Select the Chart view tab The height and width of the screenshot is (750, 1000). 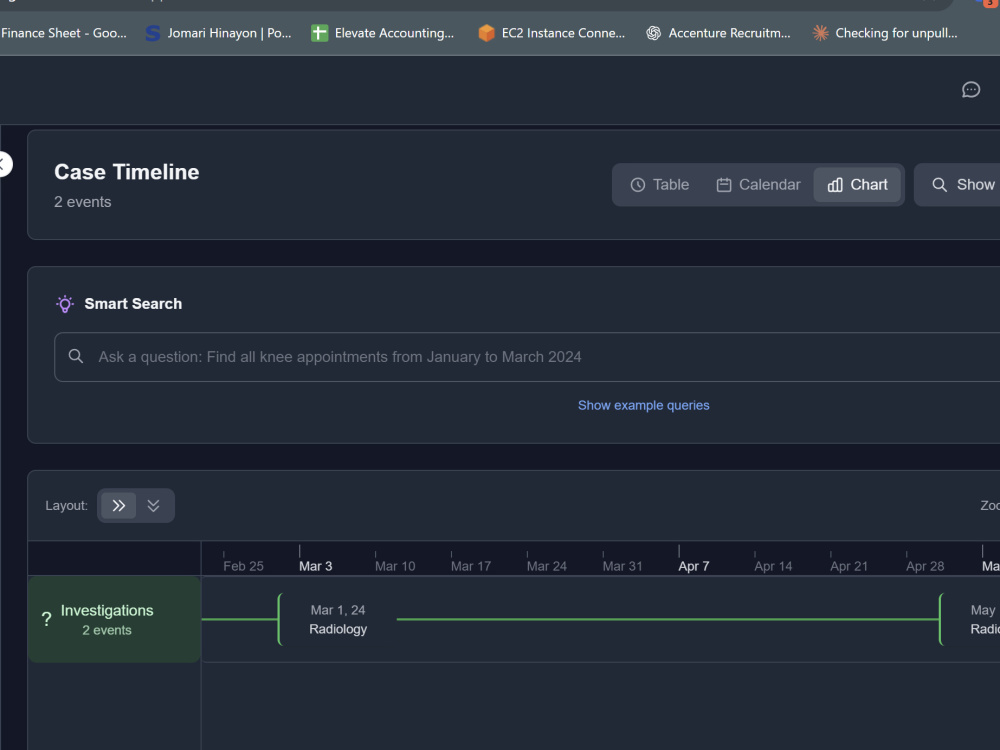pyautogui.click(x=857, y=185)
